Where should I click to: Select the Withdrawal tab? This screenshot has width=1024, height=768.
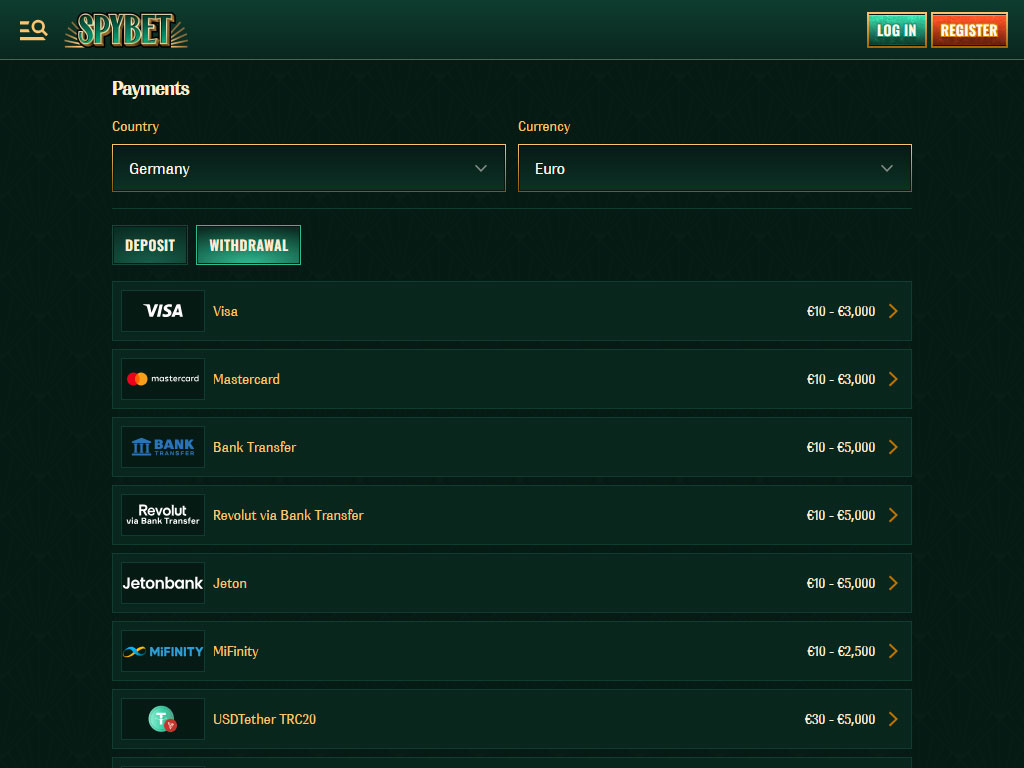[248, 245]
